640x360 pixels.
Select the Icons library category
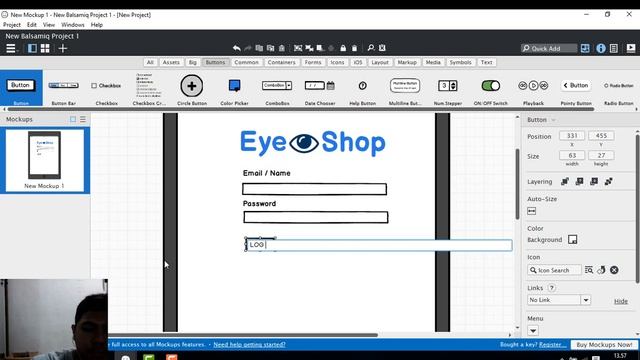[337, 62]
